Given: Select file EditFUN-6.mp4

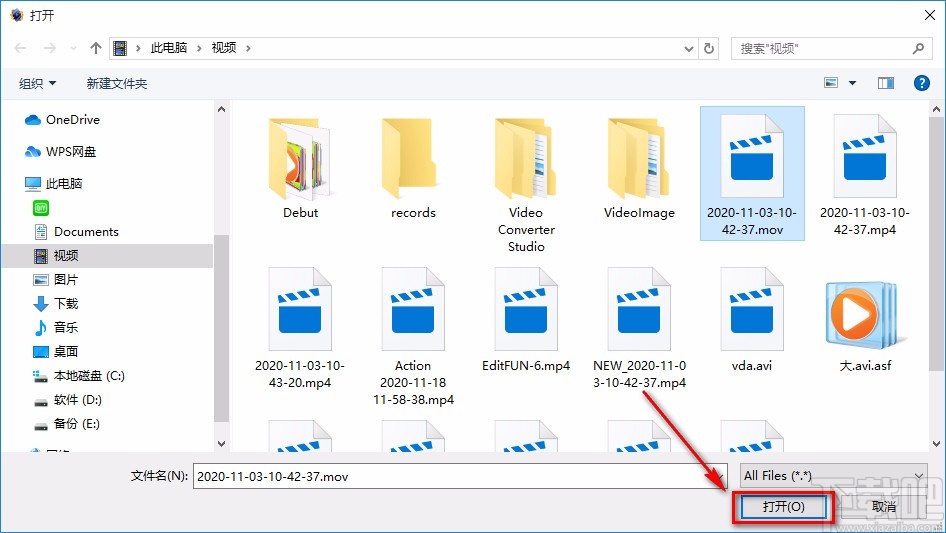Looking at the screenshot, I should 526,320.
